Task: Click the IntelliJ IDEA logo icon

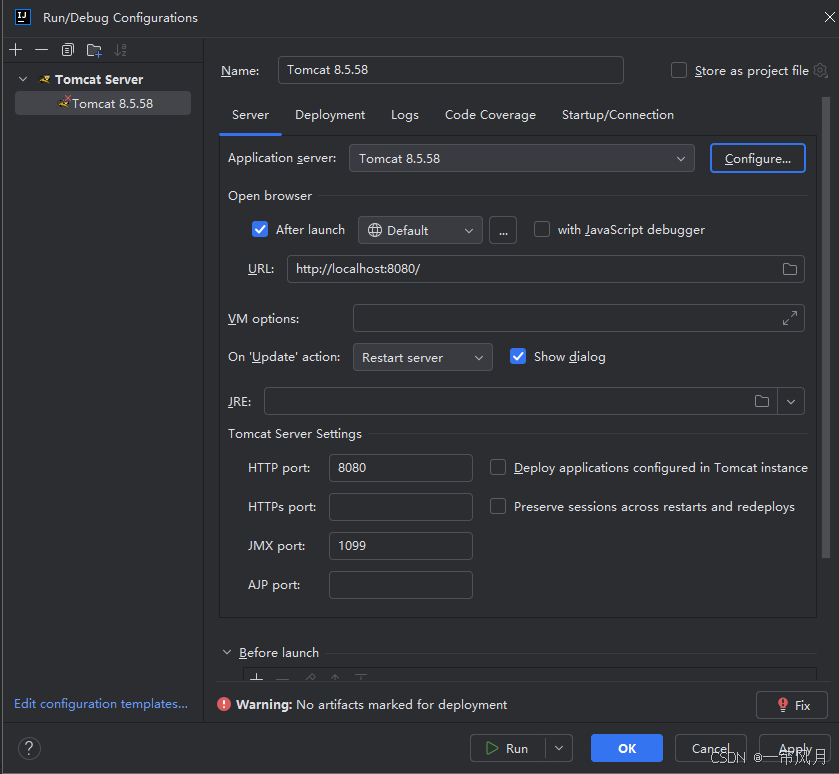Action: point(22,17)
